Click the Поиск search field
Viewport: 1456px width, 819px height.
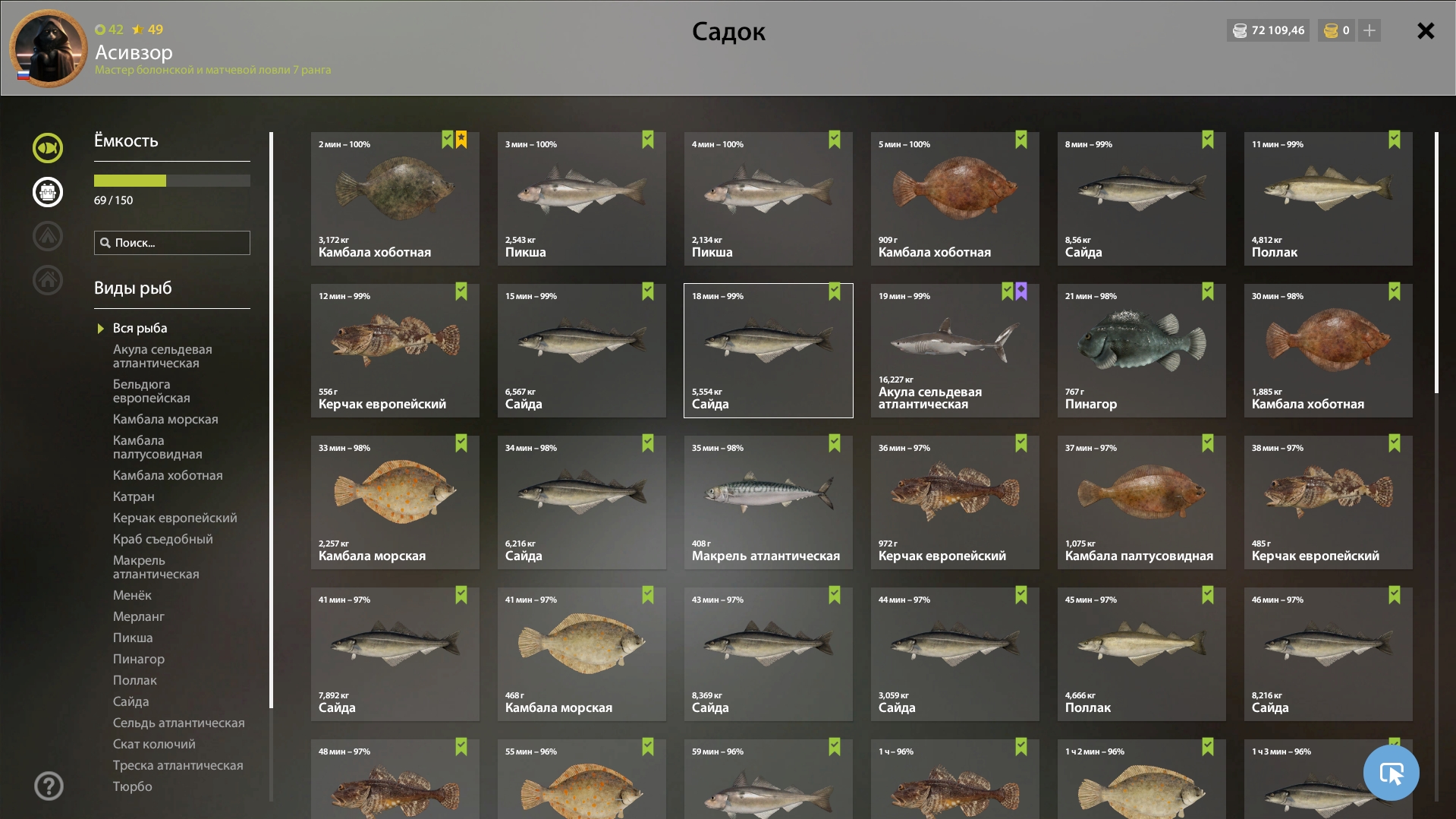pyautogui.click(x=172, y=243)
